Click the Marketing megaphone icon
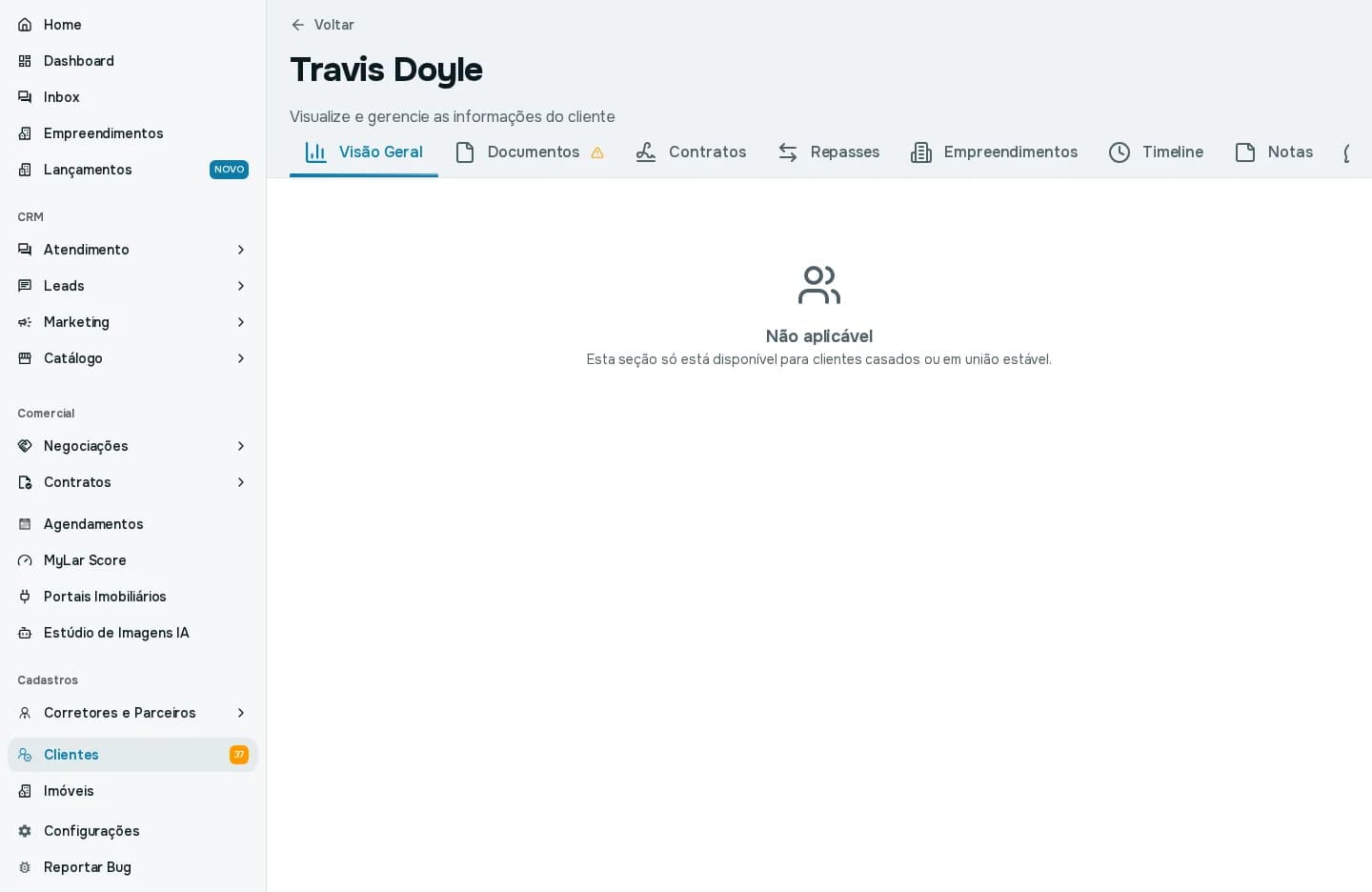 click(x=25, y=322)
